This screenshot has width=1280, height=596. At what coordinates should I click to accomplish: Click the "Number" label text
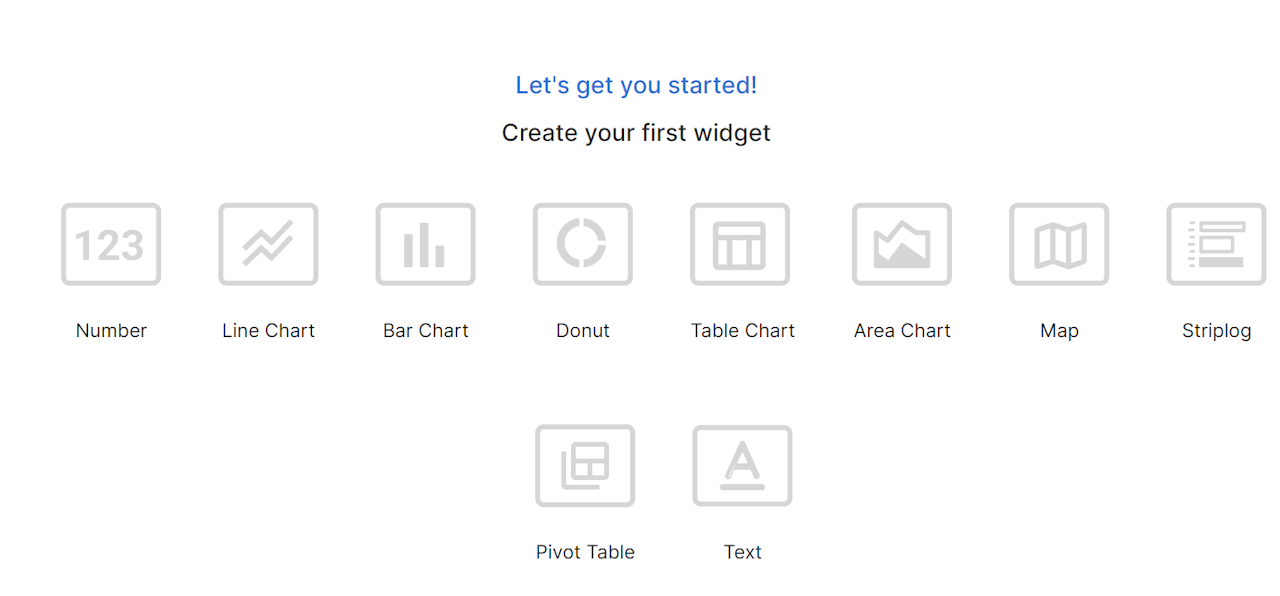[111, 331]
